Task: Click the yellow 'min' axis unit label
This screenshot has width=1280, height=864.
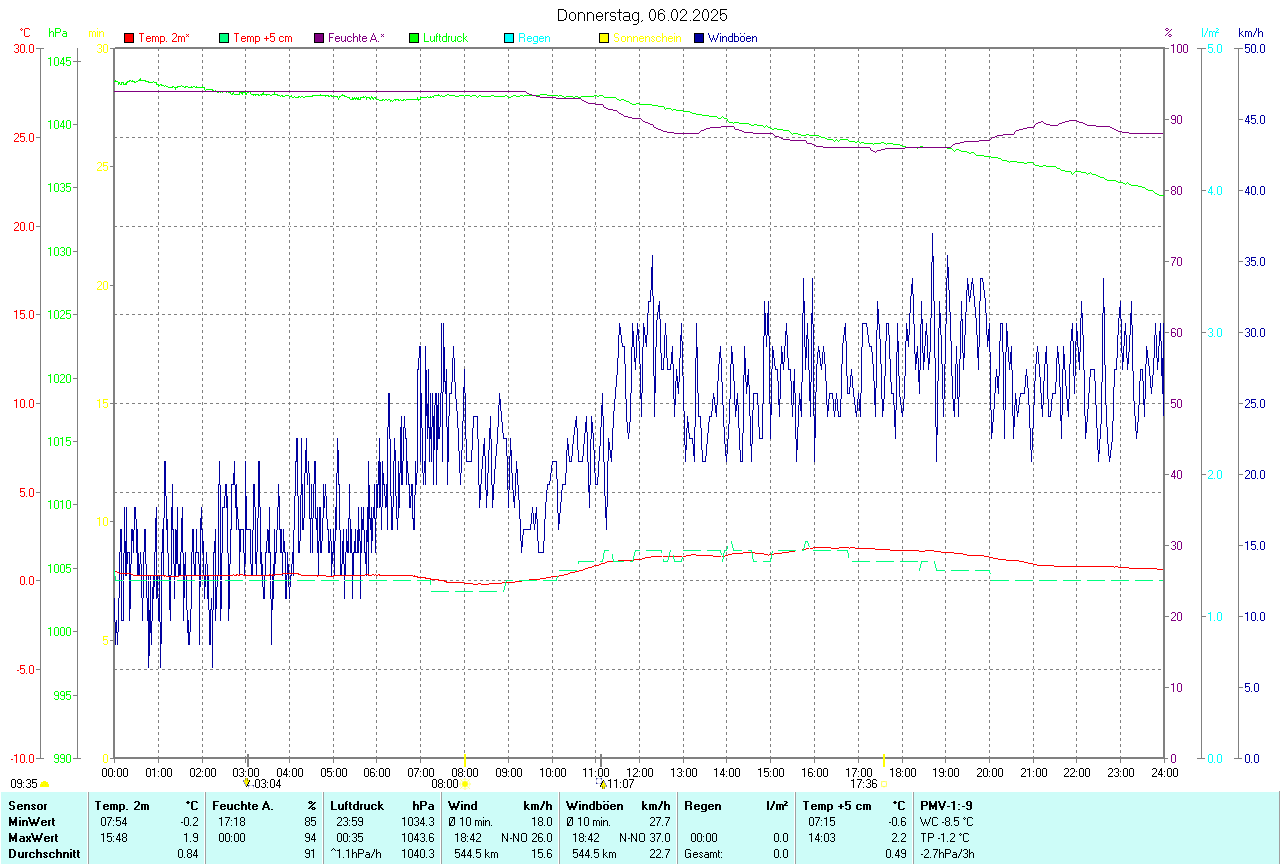Action: coord(96,33)
